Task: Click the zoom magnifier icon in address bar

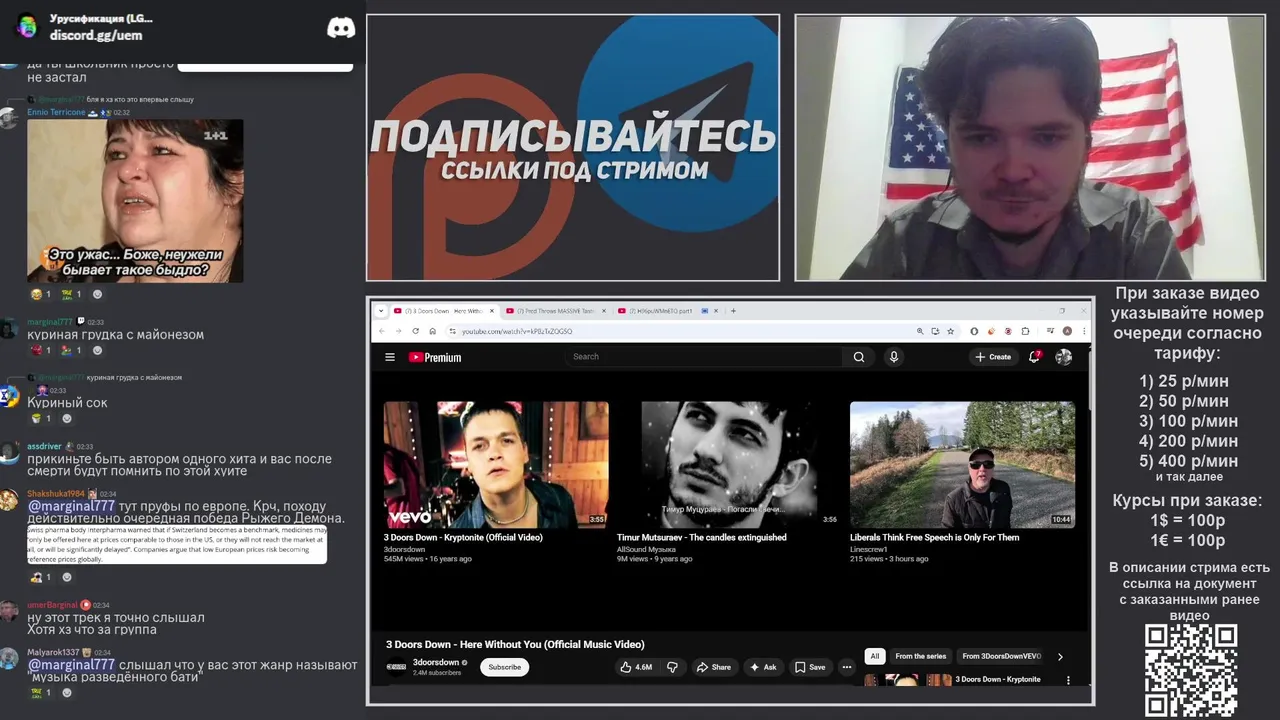Action: point(920,331)
